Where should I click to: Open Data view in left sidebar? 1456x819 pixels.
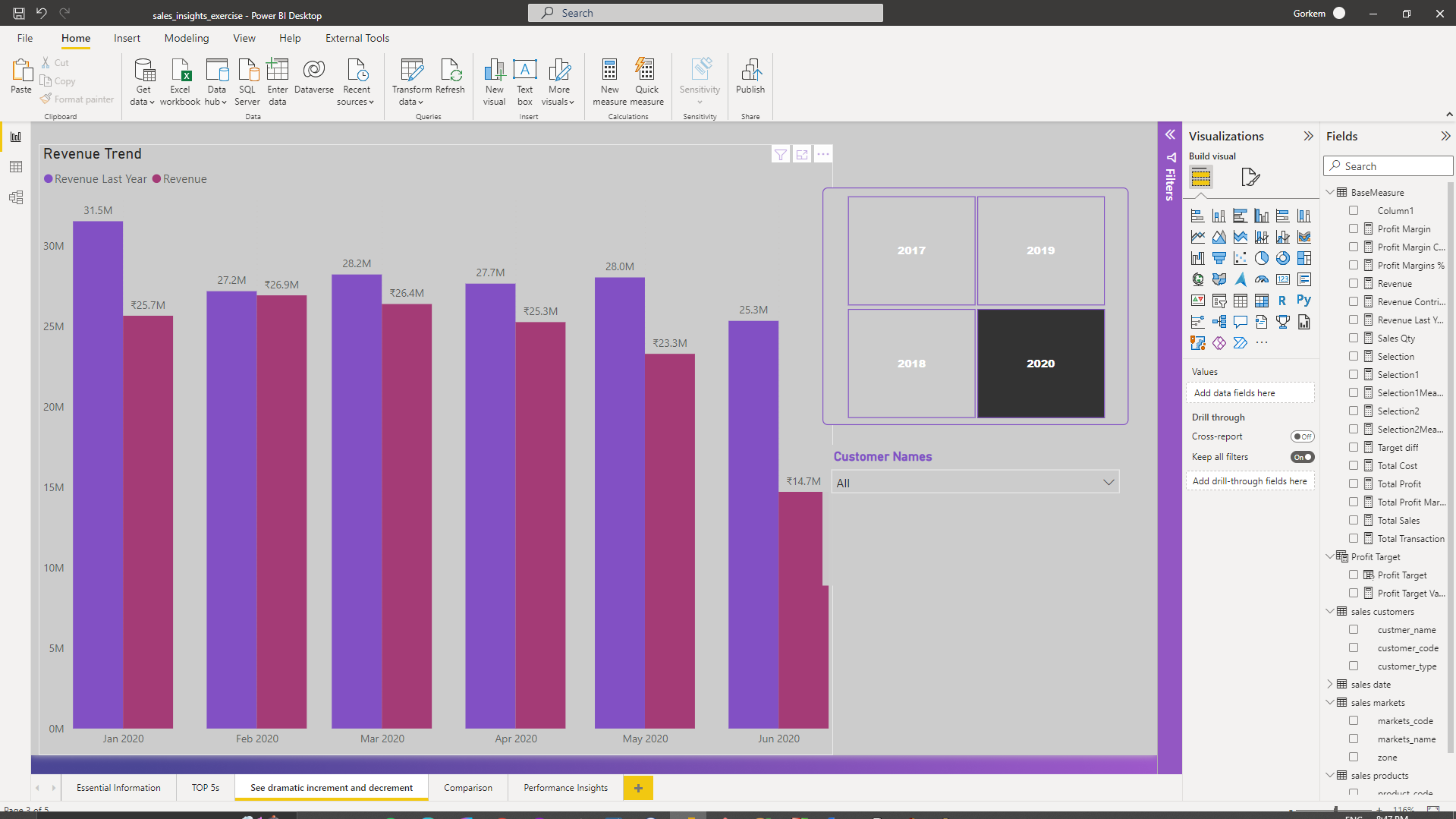pyautogui.click(x=15, y=167)
